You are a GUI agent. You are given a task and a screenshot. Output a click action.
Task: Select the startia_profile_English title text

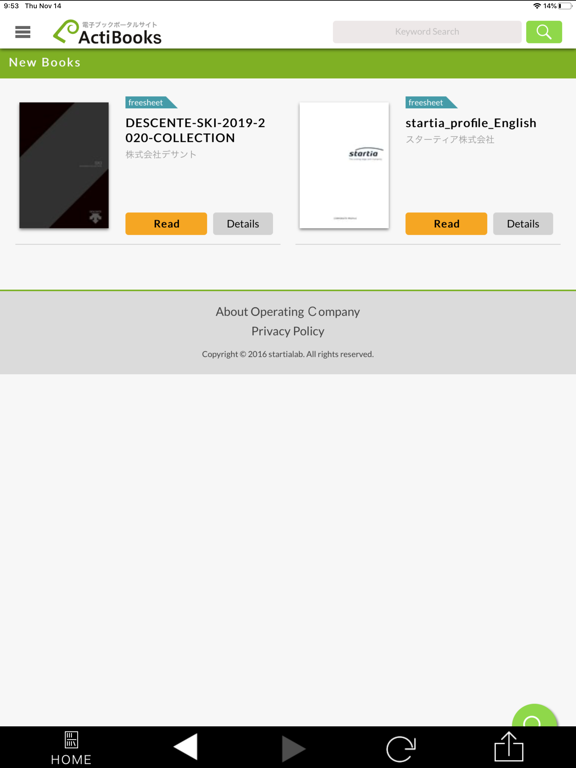pyautogui.click(x=471, y=123)
